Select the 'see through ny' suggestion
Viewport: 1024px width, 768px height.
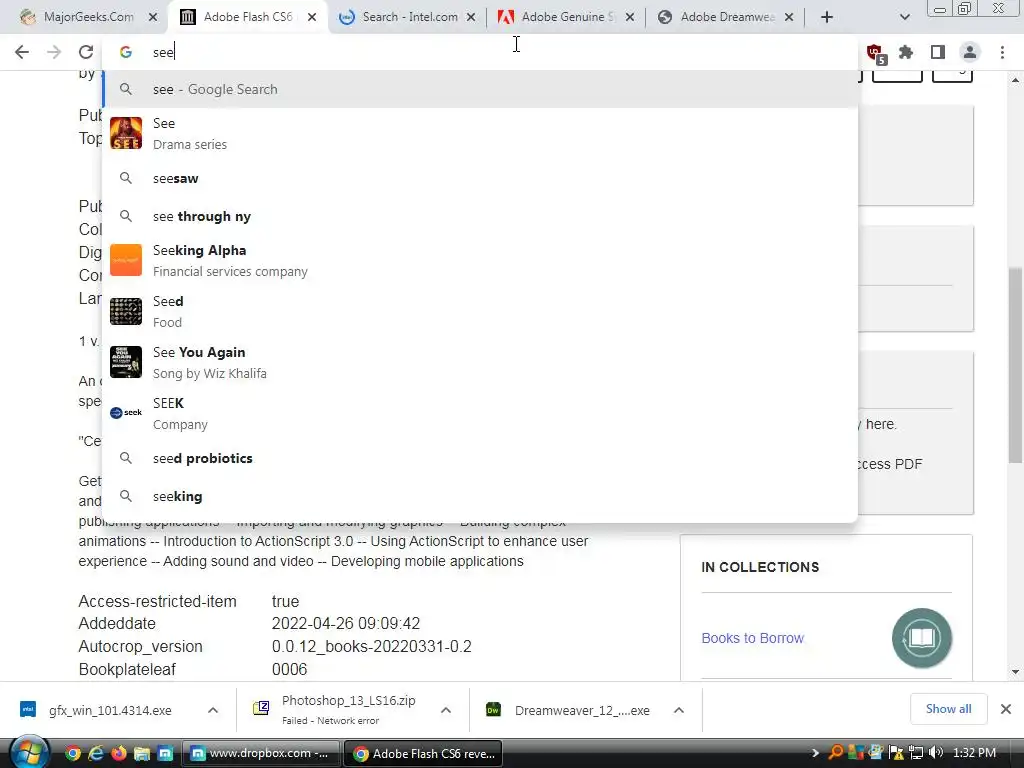480,216
